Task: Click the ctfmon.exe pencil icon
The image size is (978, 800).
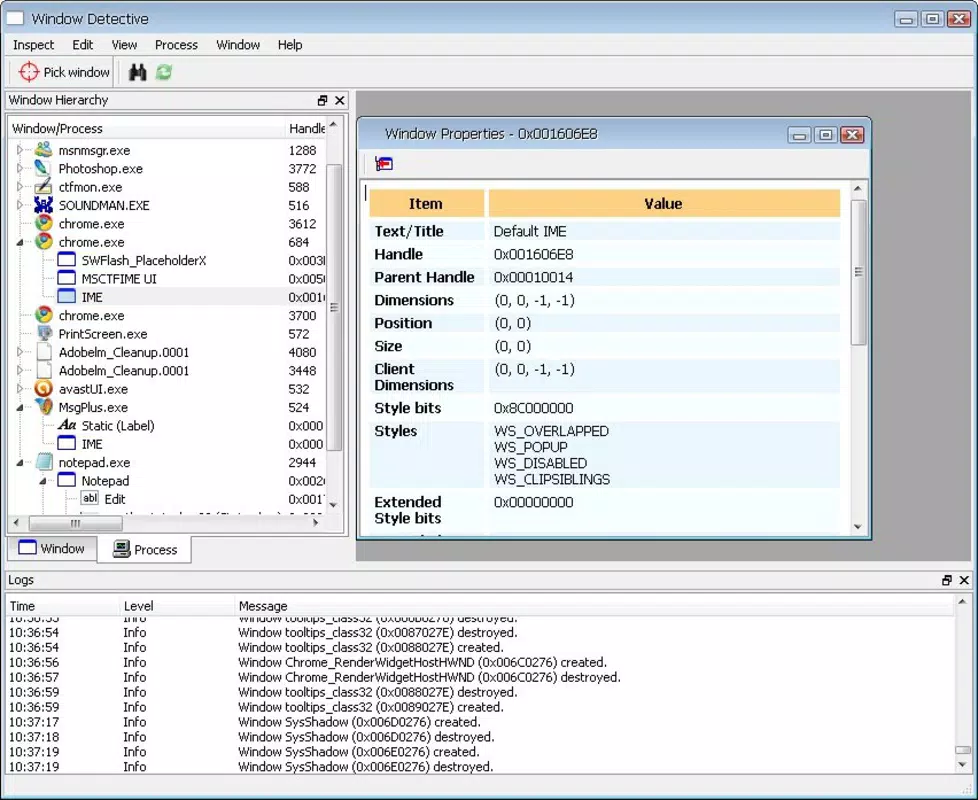Action: pyautogui.click(x=43, y=187)
